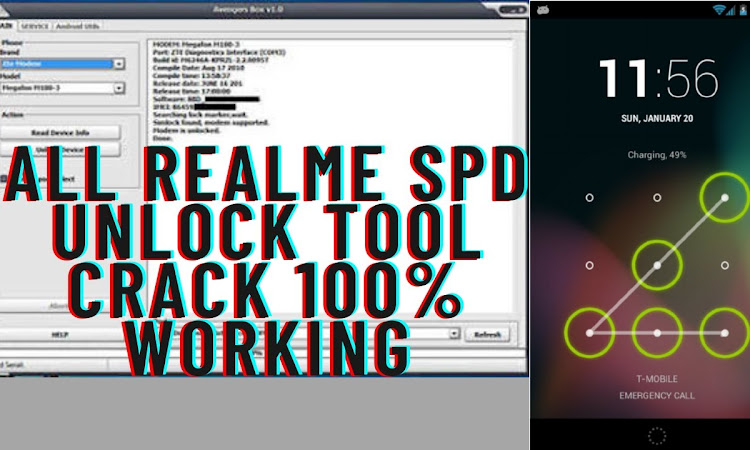Open the Model dropdown arrow
This screenshot has height=450, width=750.
tap(119, 88)
